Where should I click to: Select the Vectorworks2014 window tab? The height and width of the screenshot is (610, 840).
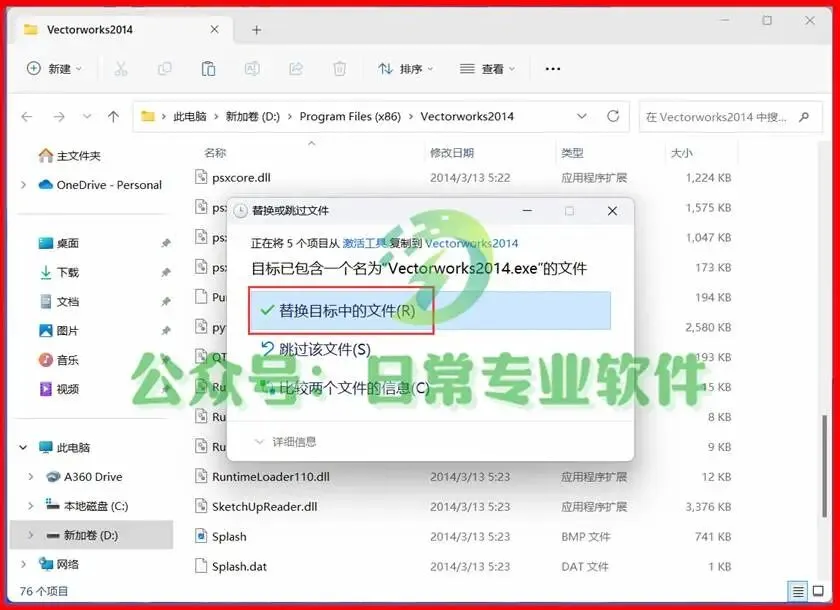point(123,29)
